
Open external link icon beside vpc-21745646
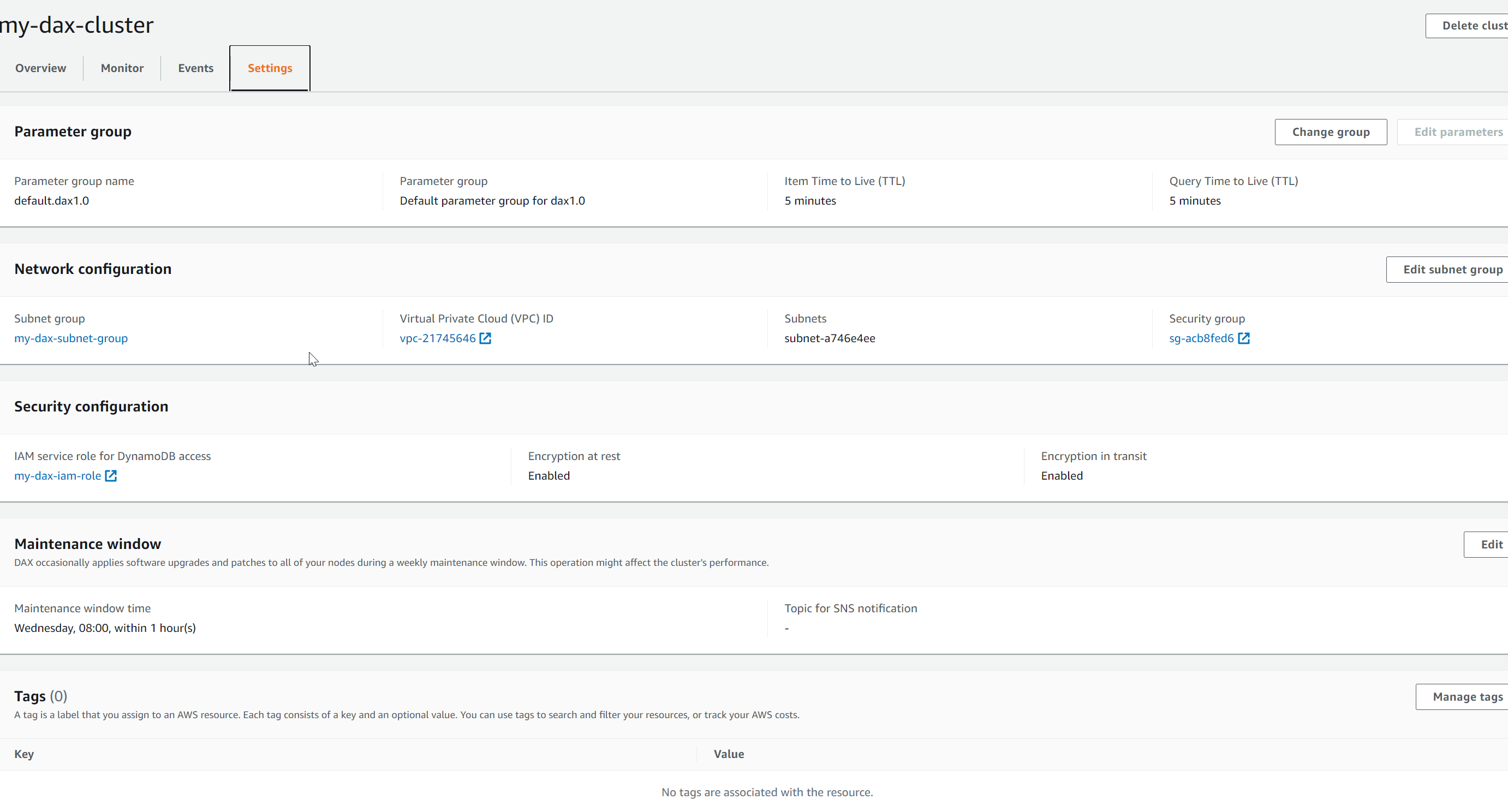[x=485, y=338]
